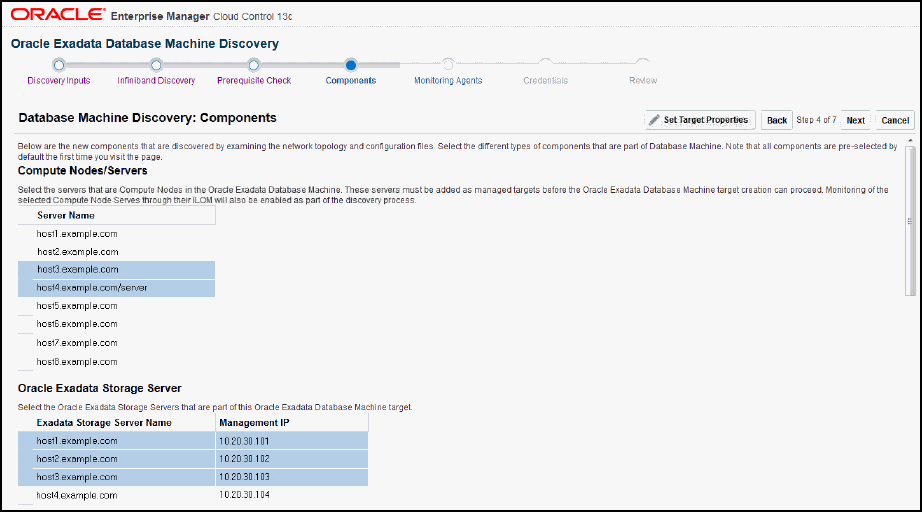This screenshot has height=512, width=922.
Task: Select compute node host1.example.com
Action: [116, 234]
